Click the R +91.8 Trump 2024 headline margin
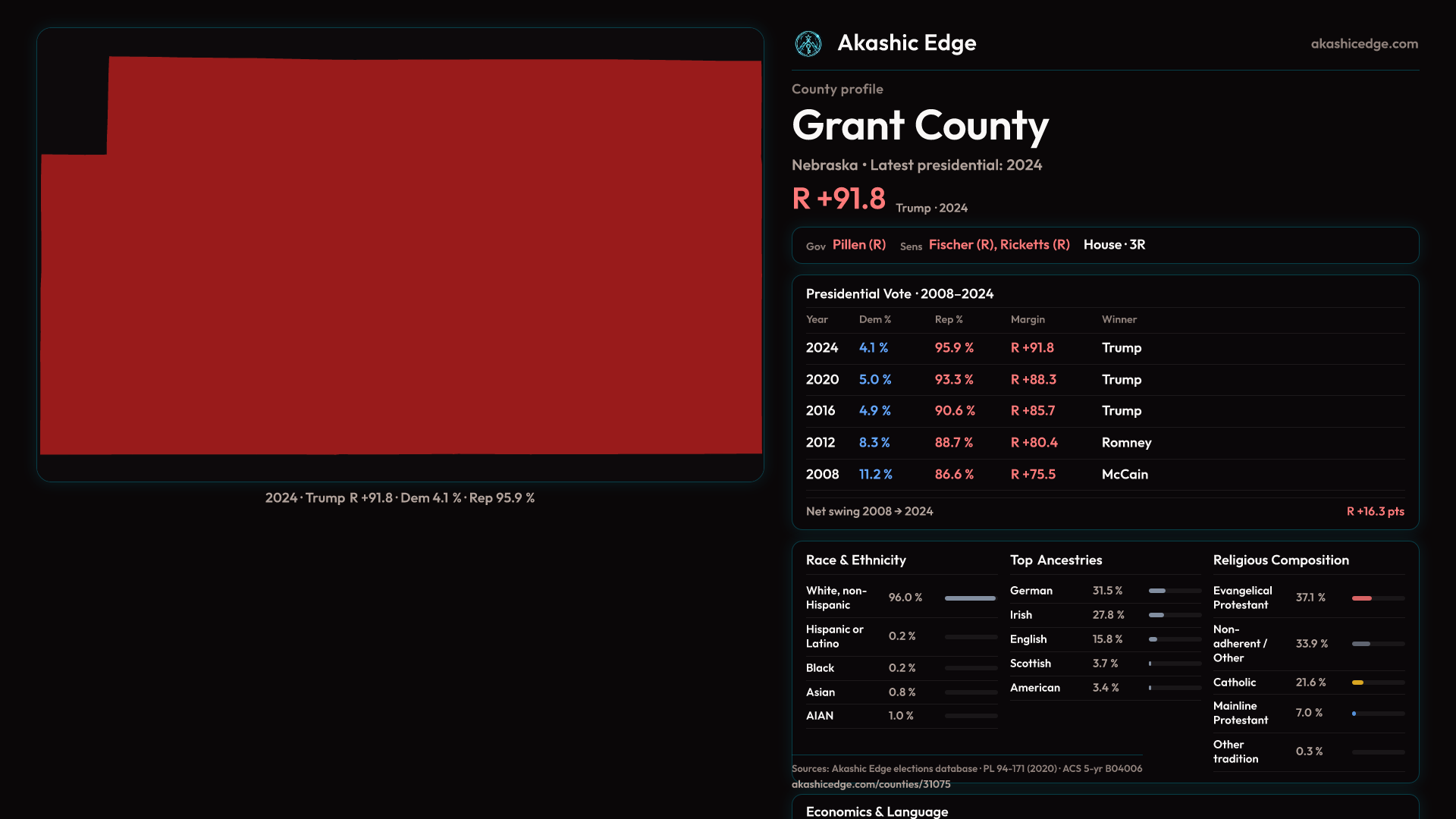Screen dimensions: 1456x819 pyautogui.click(x=839, y=199)
